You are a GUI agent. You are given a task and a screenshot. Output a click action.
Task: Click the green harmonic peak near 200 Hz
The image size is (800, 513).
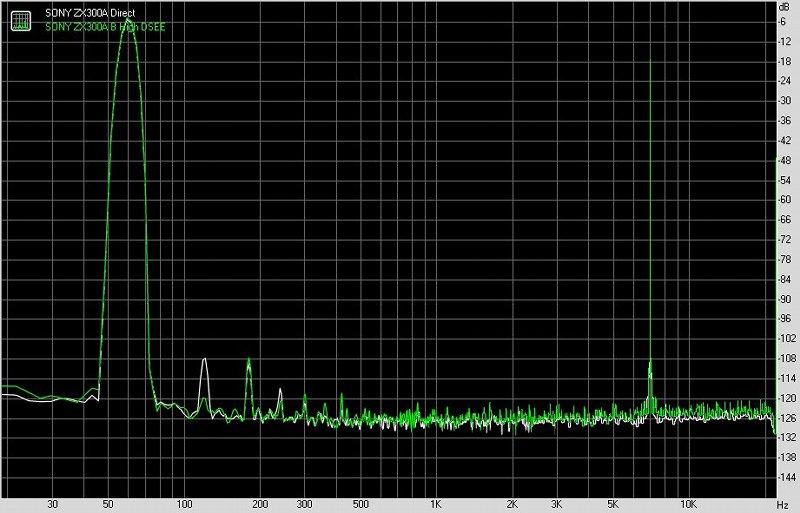[248, 360]
